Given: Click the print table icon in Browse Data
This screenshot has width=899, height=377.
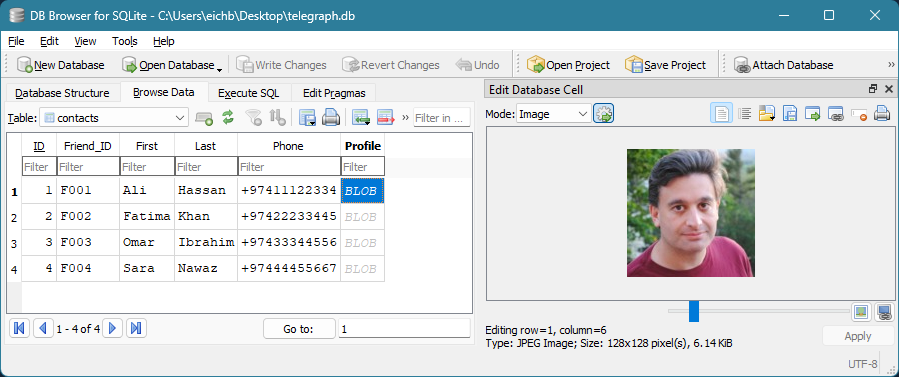Looking at the screenshot, I should pos(331,118).
